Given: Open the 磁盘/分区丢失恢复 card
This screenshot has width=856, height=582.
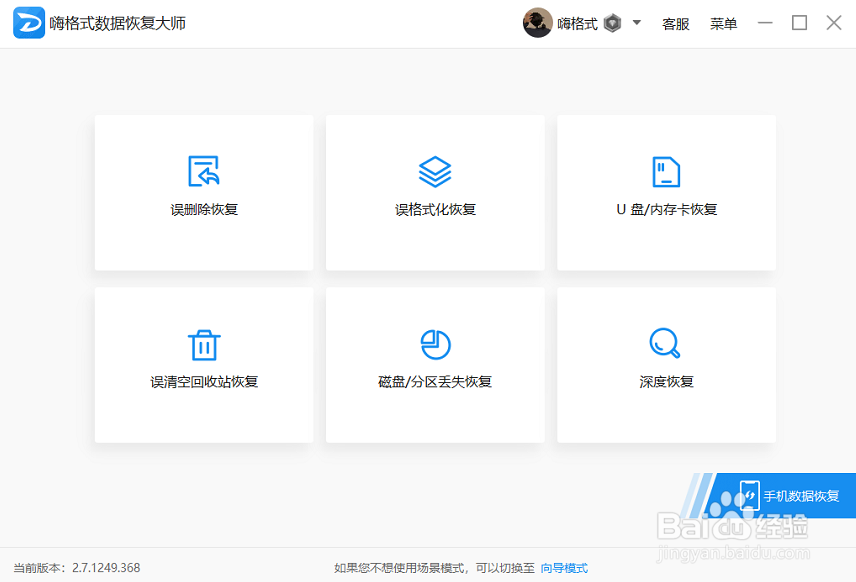Looking at the screenshot, I should pos(434,365).
